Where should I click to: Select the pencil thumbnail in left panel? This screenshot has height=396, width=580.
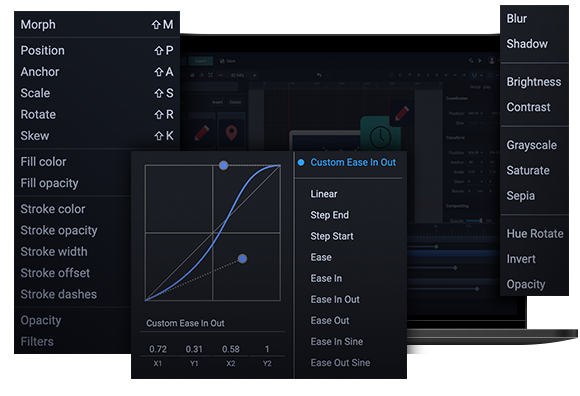click(202, 133)
